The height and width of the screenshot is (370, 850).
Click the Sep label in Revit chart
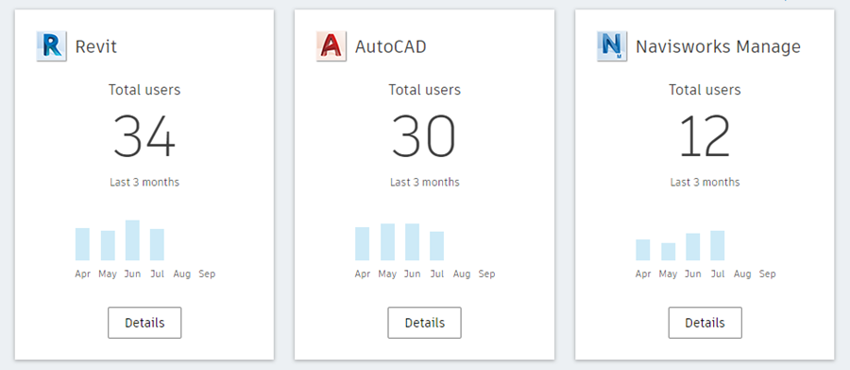pos(207,274)
